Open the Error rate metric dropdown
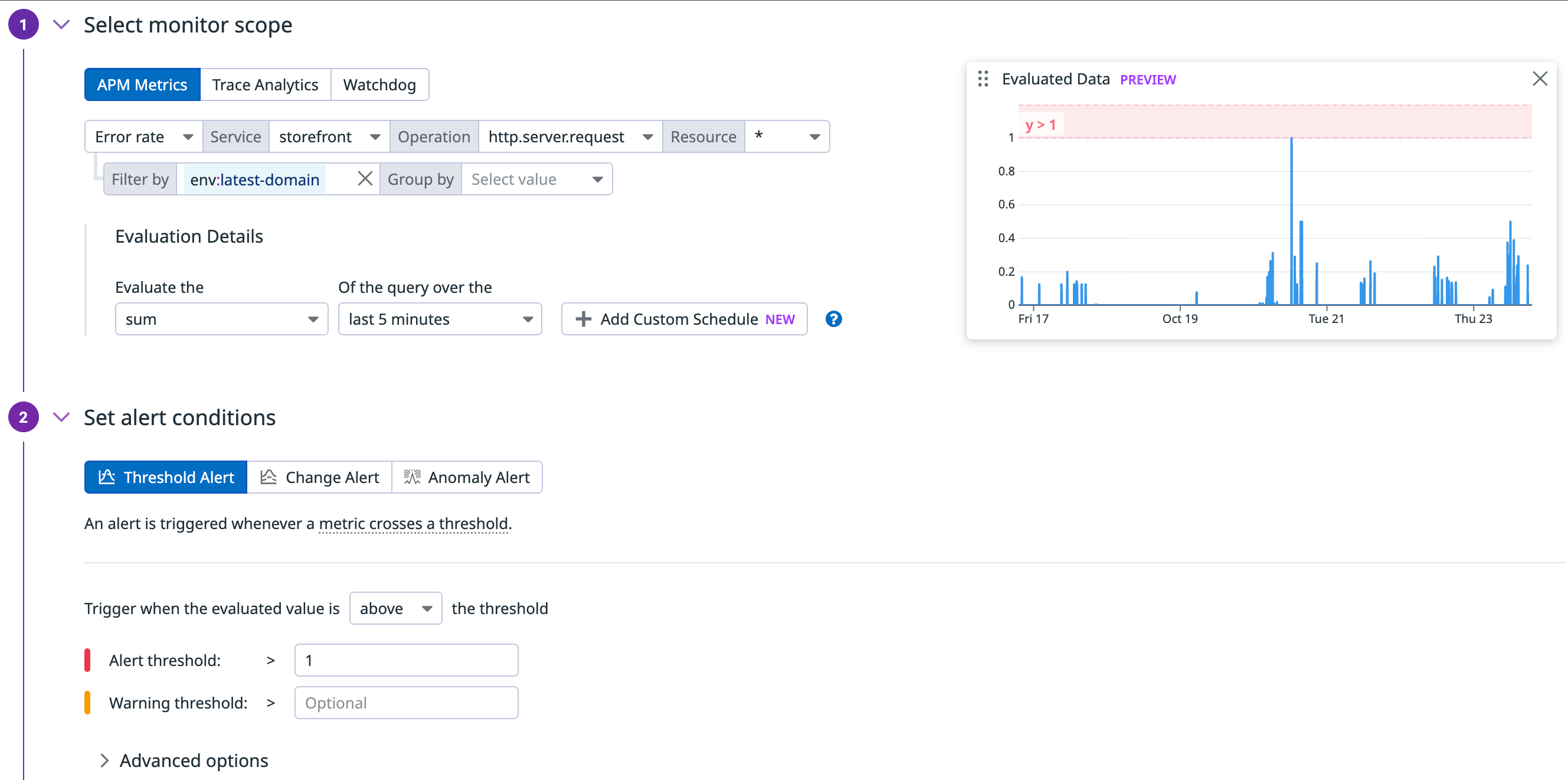Image resolution: width=1568 pixels, height=780 pixels. [143, 137]
